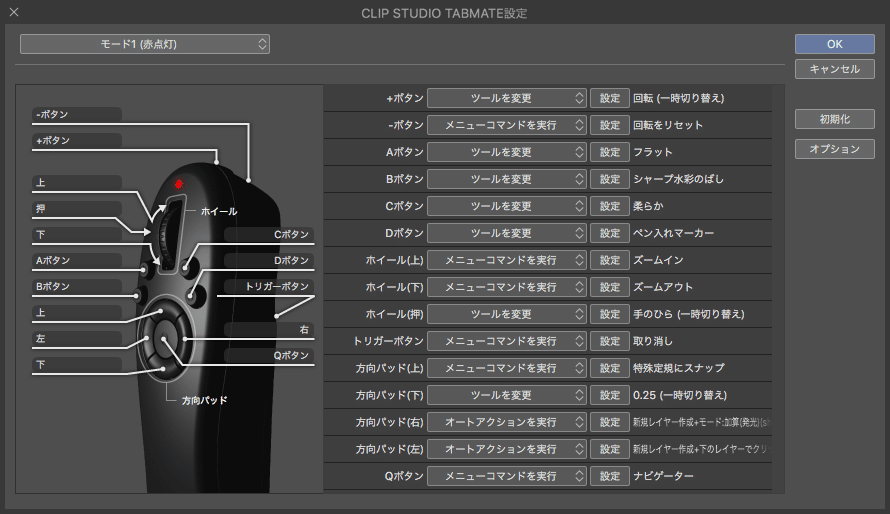Screen dimensions: 890x514
Task: Select the Cボタン label on the device diagram
Action: click(x=269, y=234)
